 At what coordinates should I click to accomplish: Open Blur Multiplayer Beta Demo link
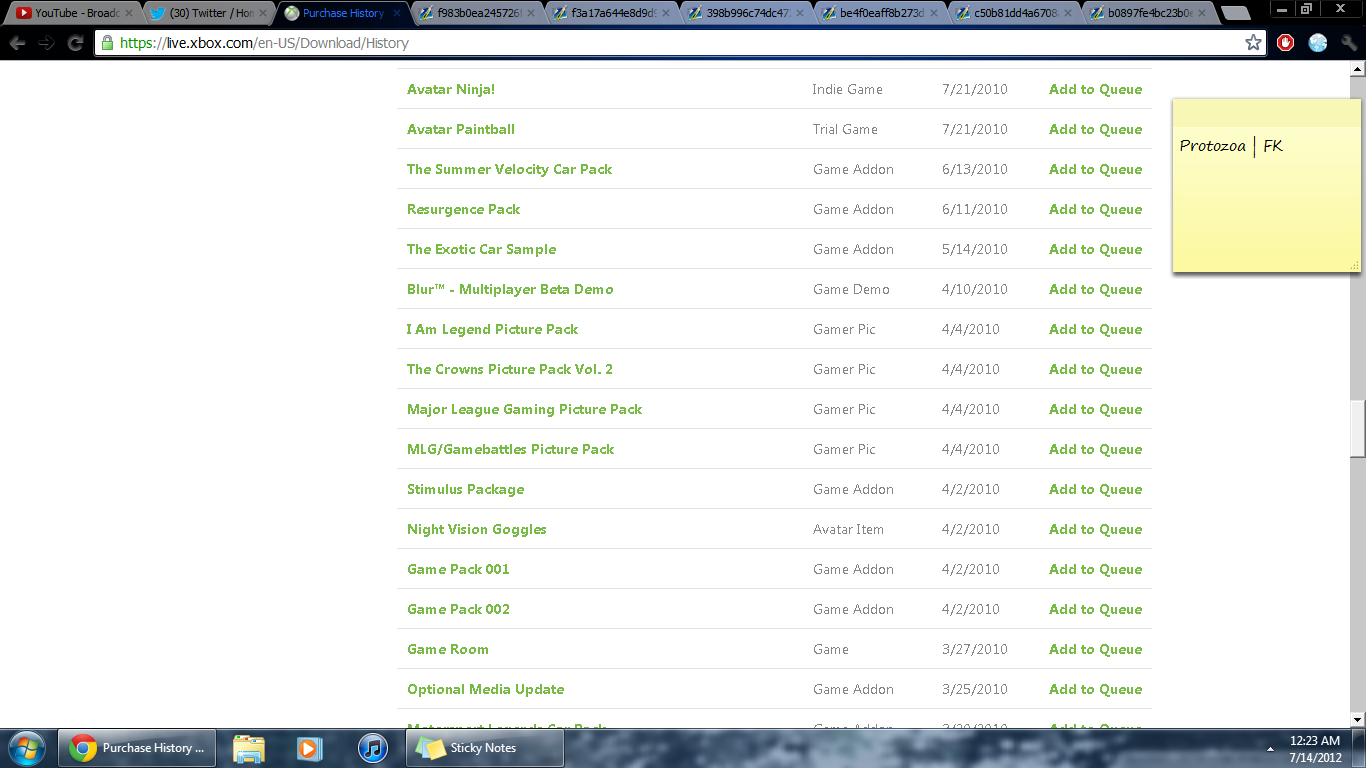510,289
